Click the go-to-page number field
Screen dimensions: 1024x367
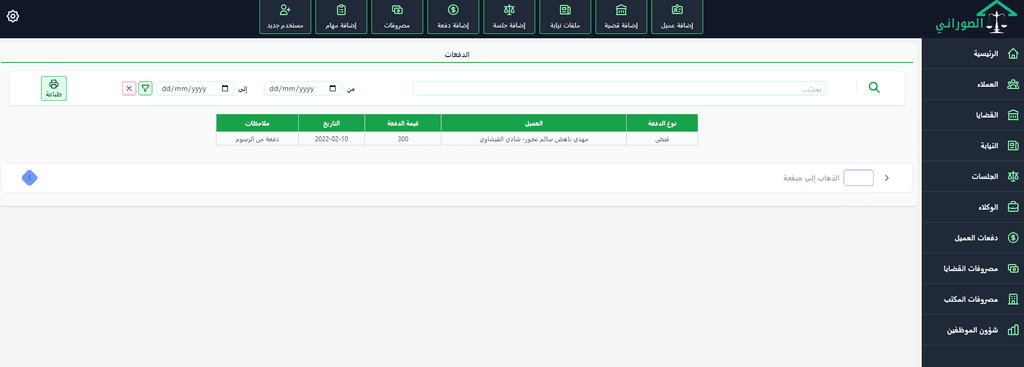pos(858,178)
